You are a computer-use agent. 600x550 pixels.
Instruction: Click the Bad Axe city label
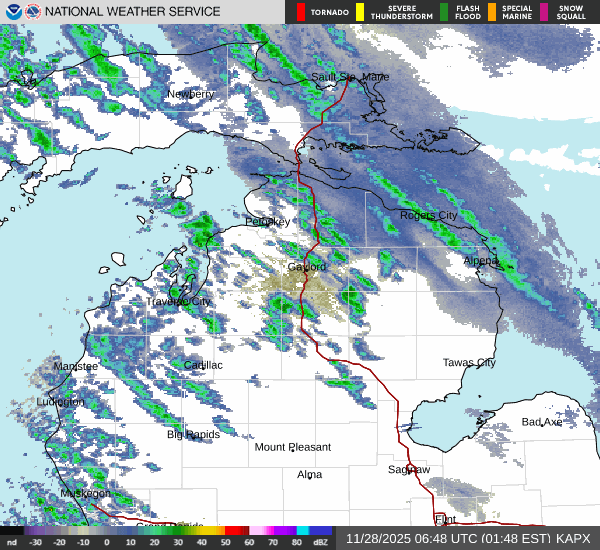[542, 423]
